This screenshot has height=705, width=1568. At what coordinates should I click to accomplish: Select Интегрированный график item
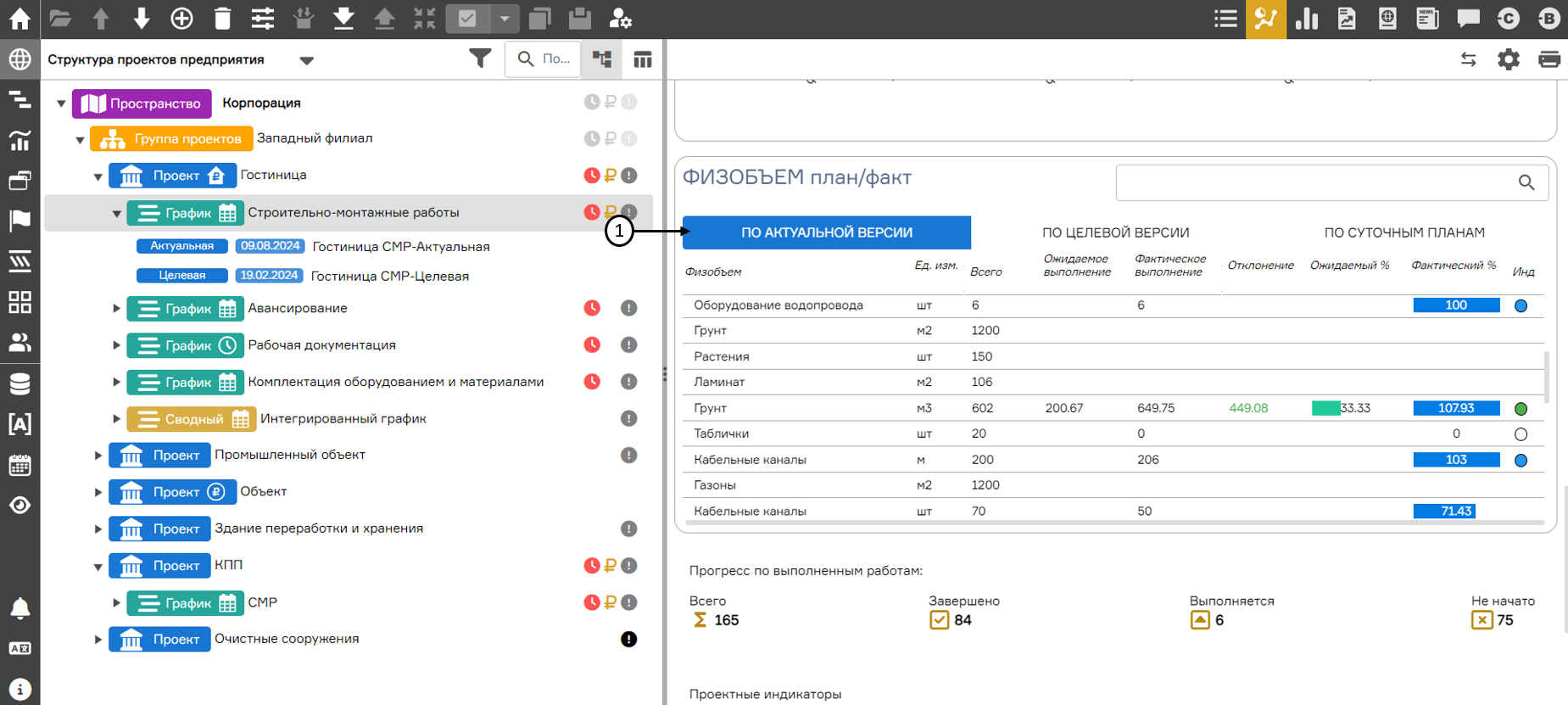343,418
